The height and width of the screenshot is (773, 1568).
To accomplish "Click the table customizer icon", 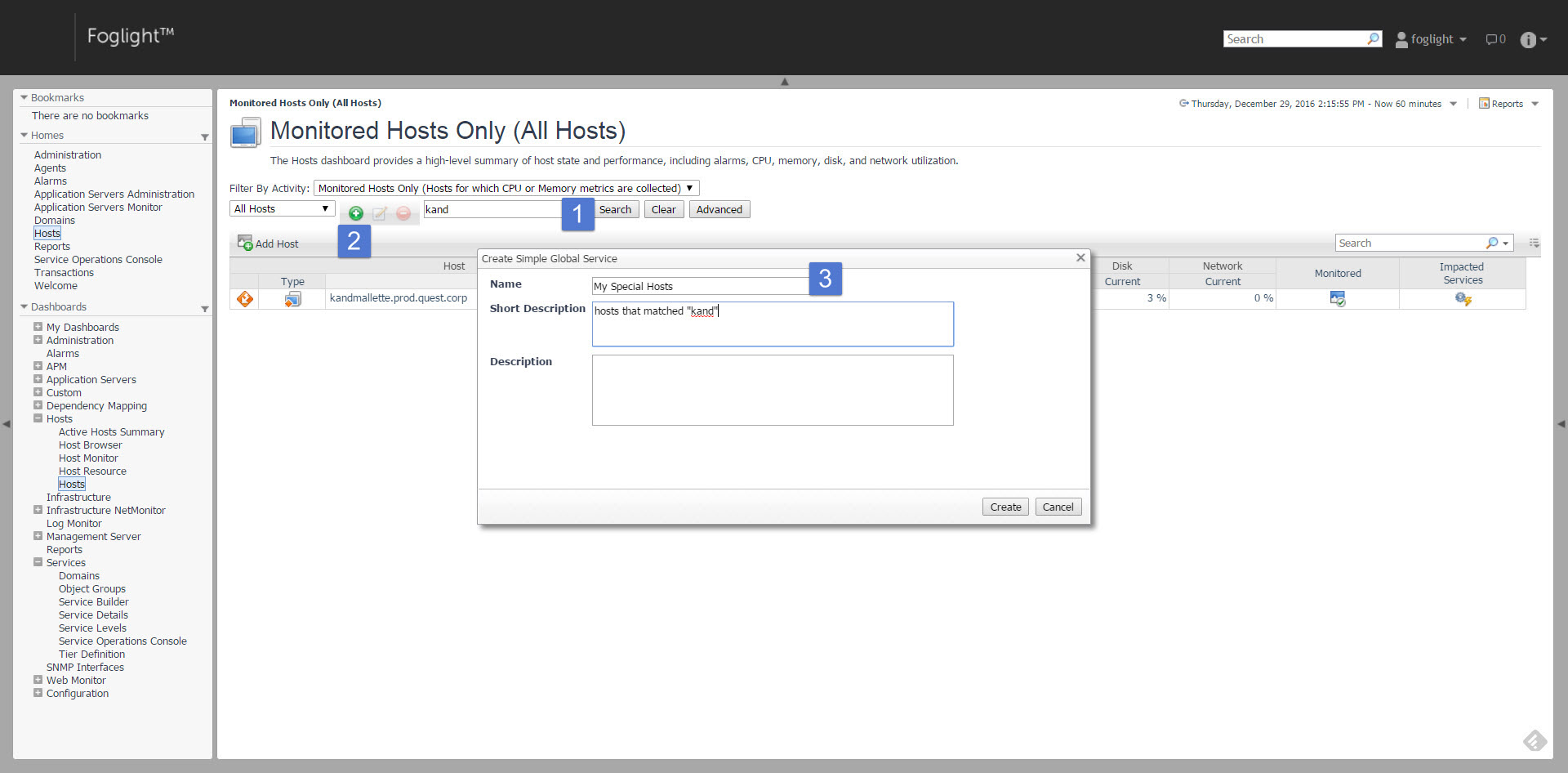I will point(1535,243).
